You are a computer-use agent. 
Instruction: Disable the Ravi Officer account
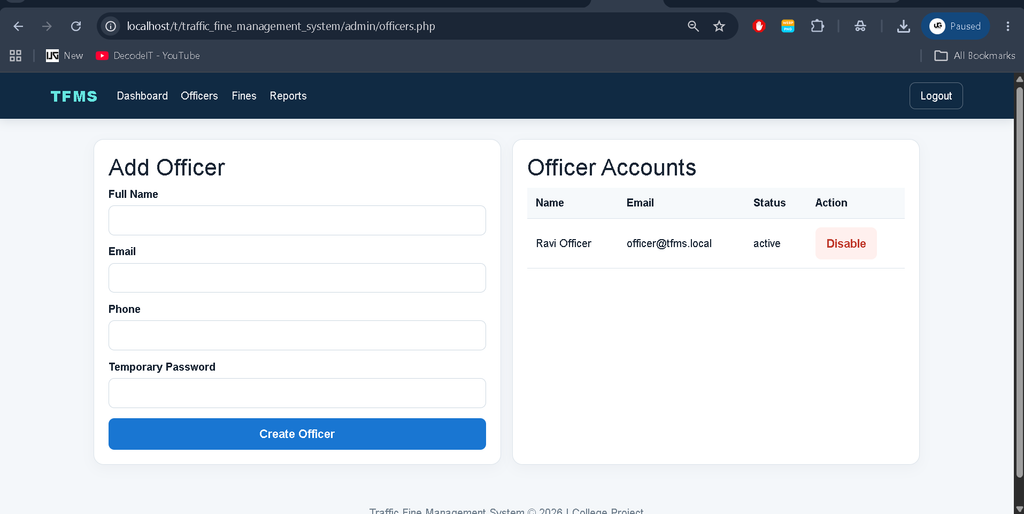pos(846,244)
